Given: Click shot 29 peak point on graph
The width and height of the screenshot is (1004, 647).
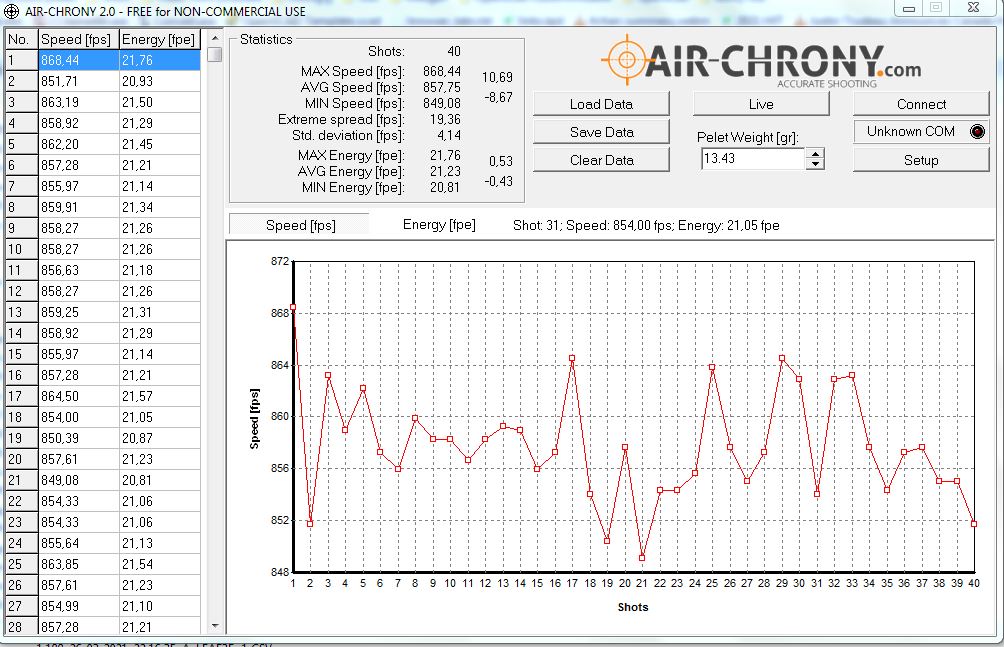Looking at the screenshot, I should point(782,359).
